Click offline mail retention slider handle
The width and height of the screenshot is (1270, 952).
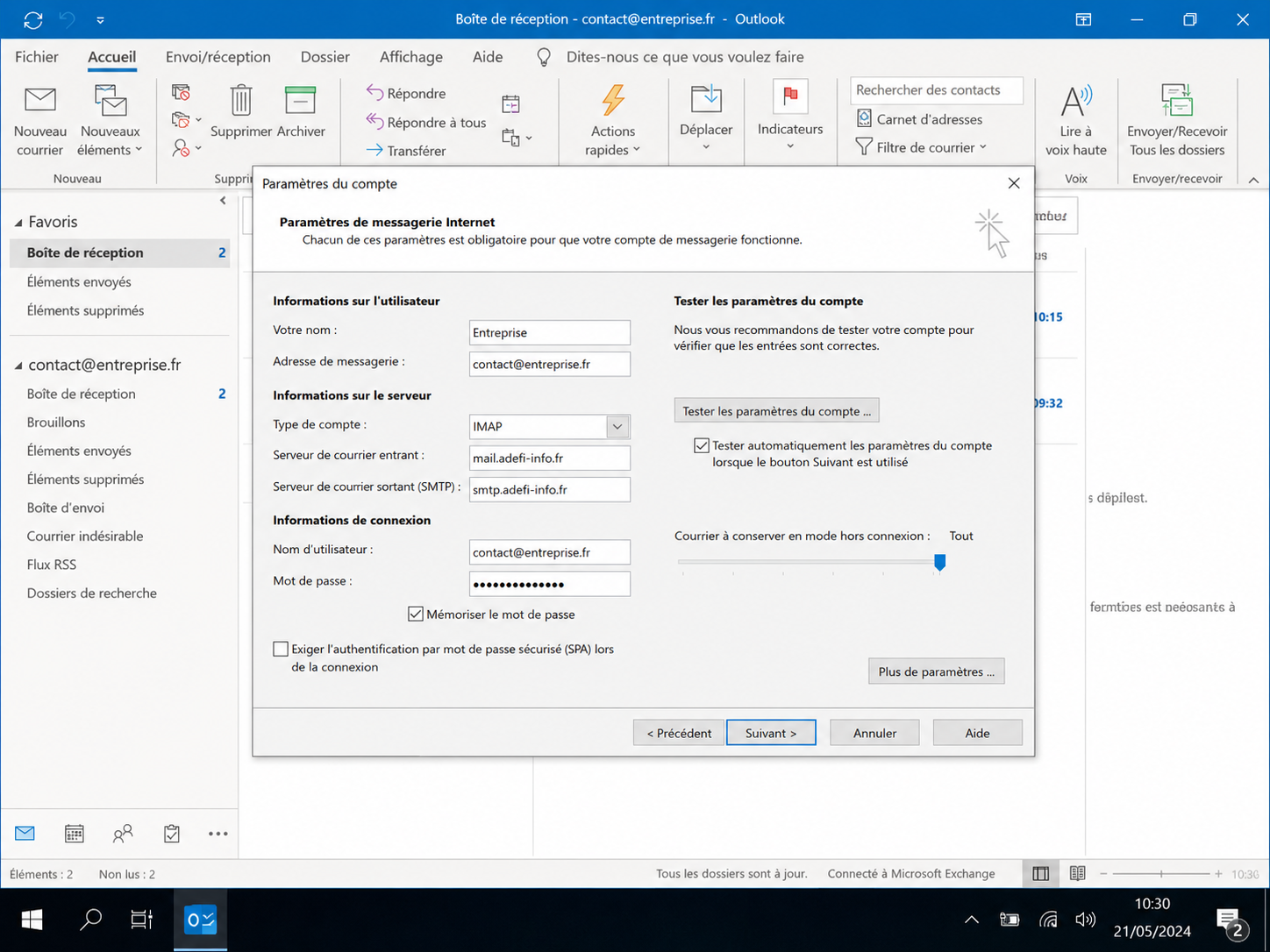coord(939,562)
